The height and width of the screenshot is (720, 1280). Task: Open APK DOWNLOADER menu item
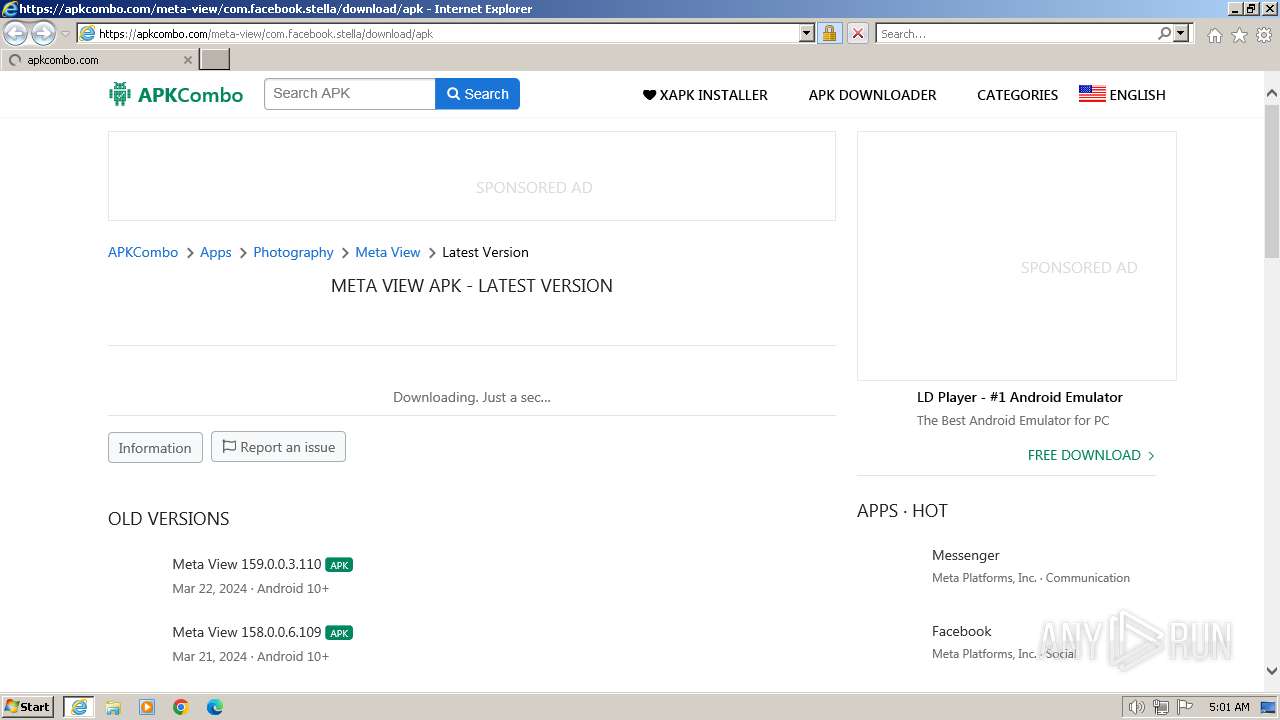point(872,95)
